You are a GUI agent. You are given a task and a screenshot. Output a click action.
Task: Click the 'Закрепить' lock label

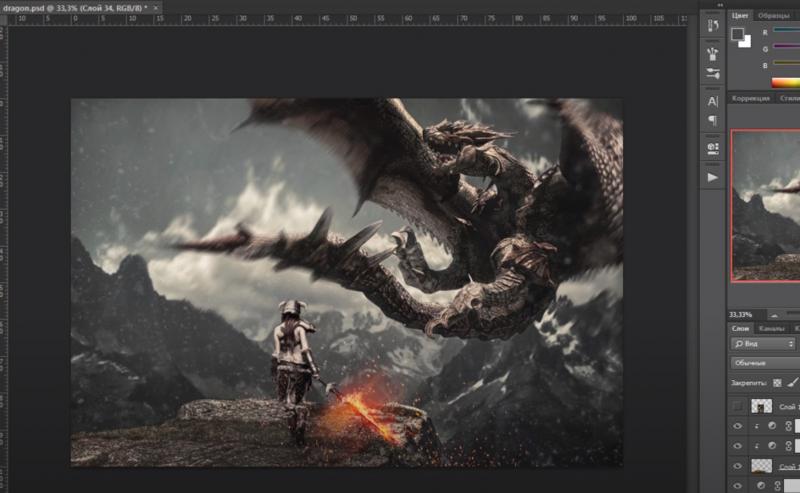click(x=748, y=382)
